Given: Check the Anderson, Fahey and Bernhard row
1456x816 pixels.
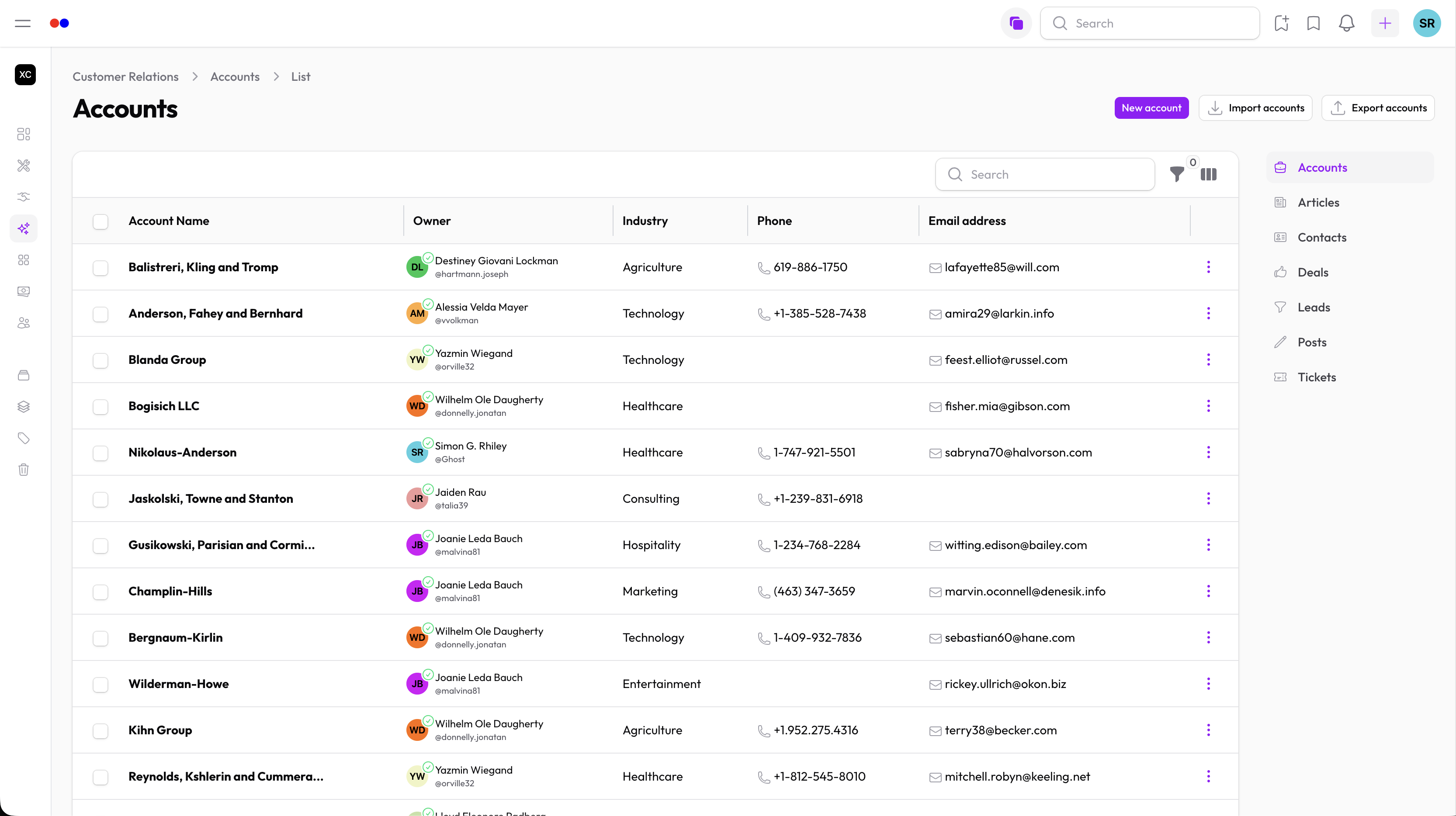Looking at the screenshot, I should pos(101,314).
